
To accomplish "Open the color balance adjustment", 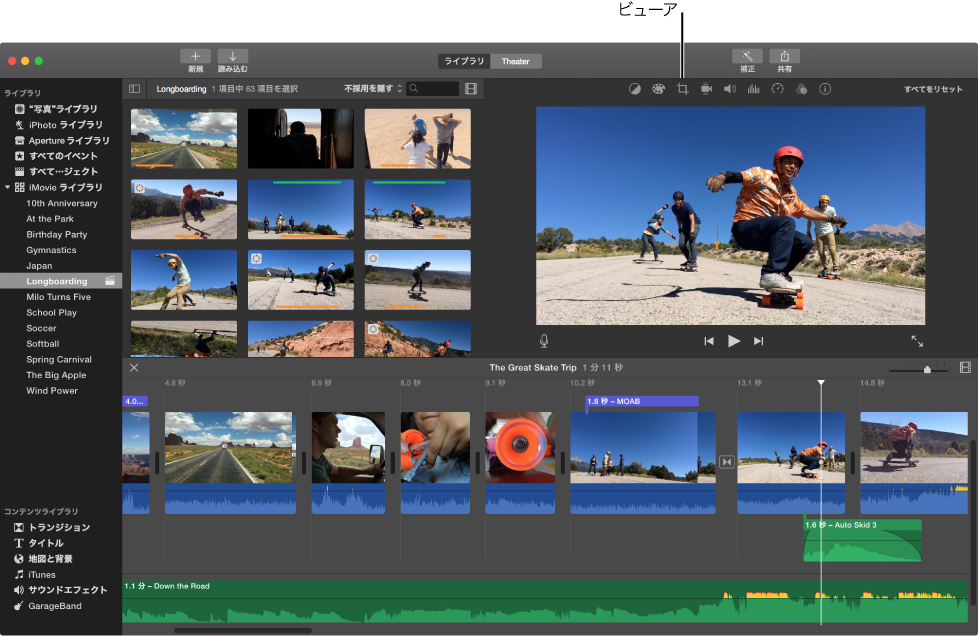I will click(634, 89).
